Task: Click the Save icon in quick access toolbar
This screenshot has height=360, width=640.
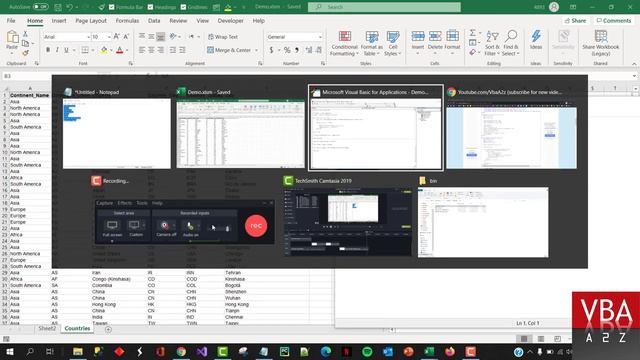Action: click(x=58, y=7)
